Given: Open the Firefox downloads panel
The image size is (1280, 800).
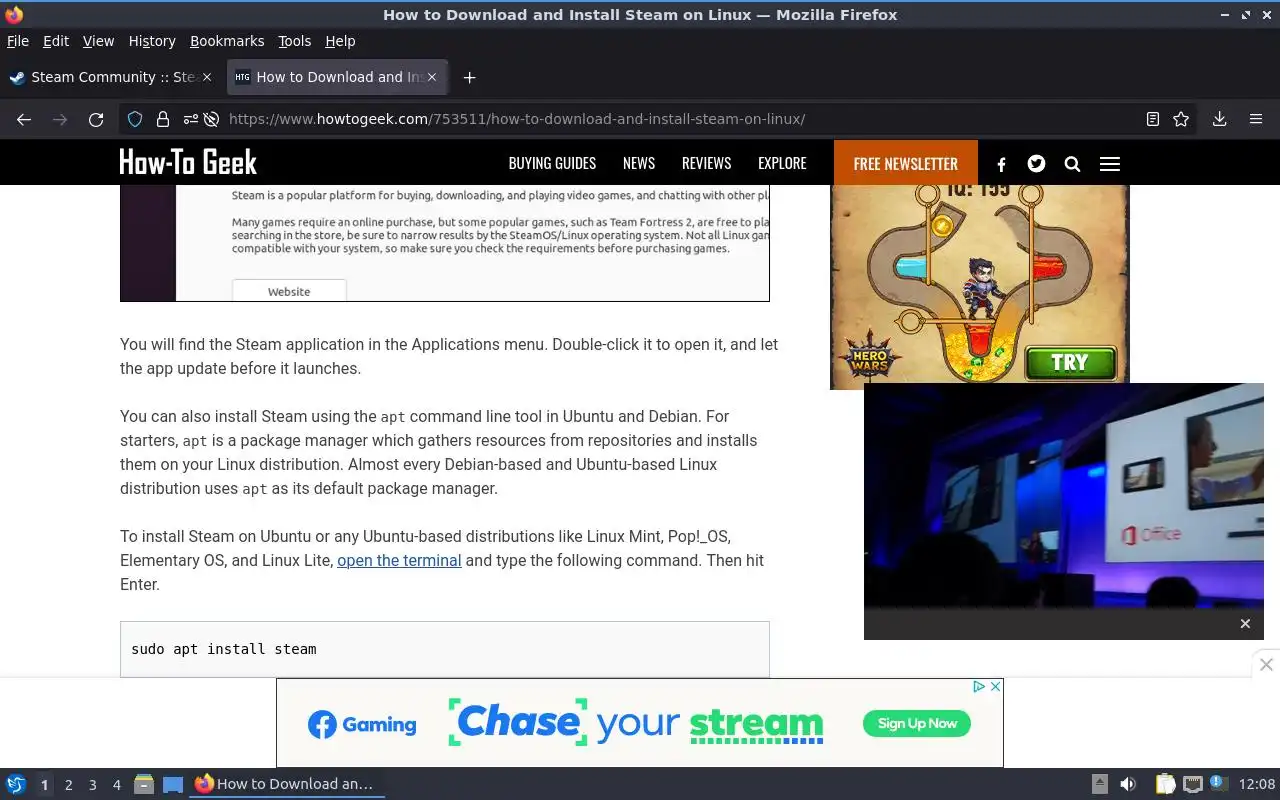Looking at the screenshot, I should tap(1219, 119).
